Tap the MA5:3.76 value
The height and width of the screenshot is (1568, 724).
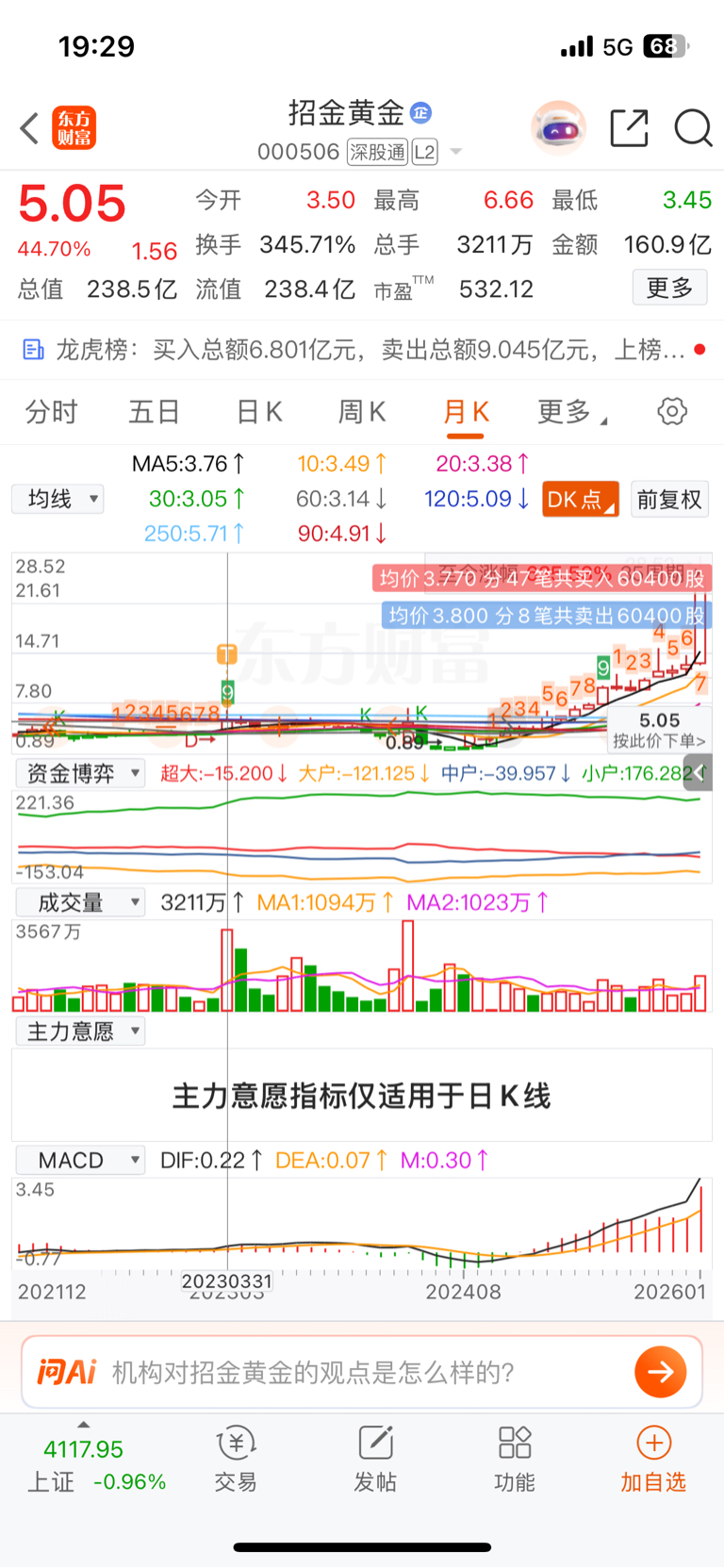189,464
